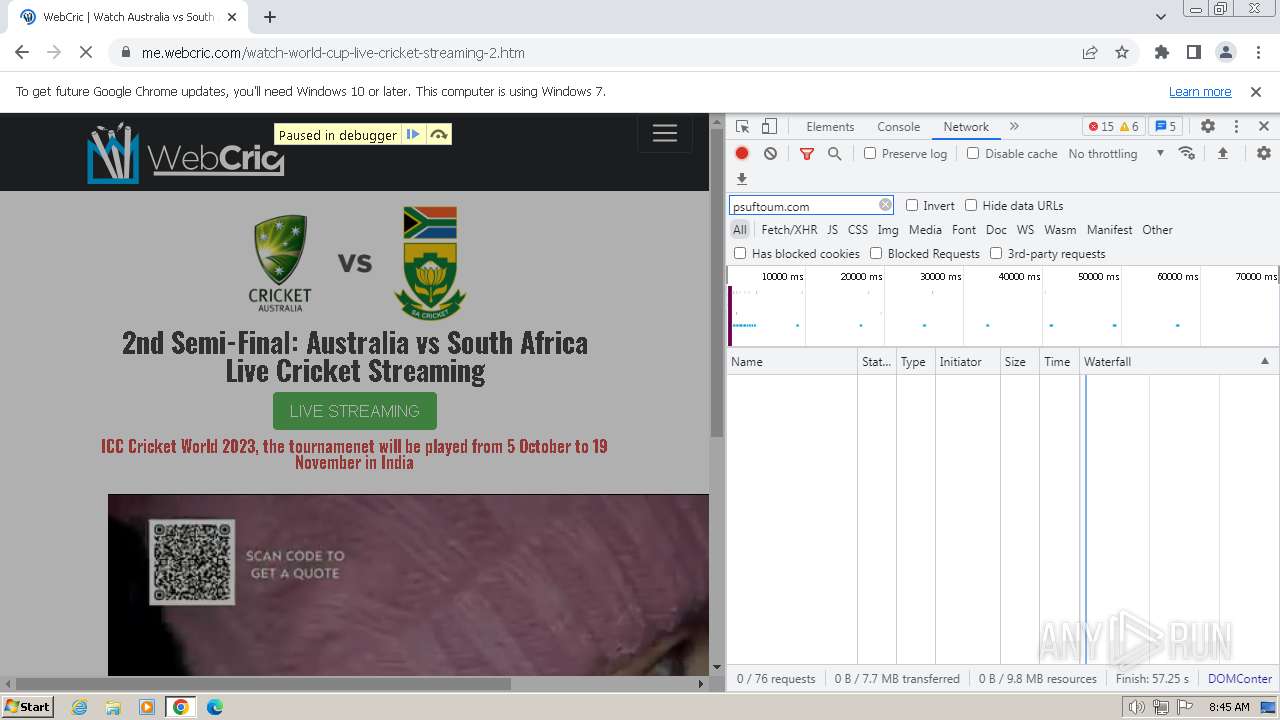
Task: Clear the psuftoum.com filter text
Action: [x=885, y=205]
